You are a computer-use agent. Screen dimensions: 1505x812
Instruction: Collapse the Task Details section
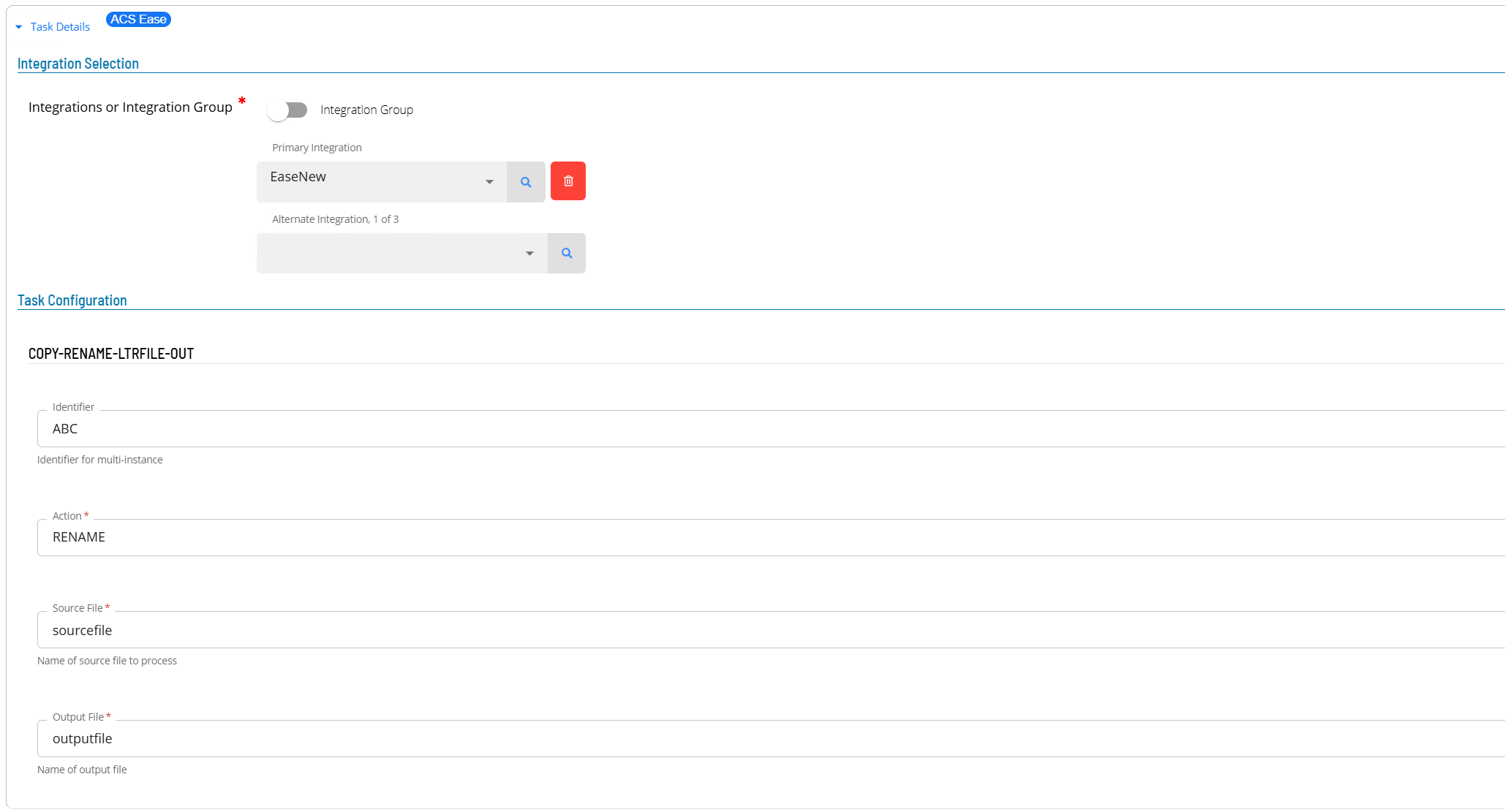tap(53, 26)
